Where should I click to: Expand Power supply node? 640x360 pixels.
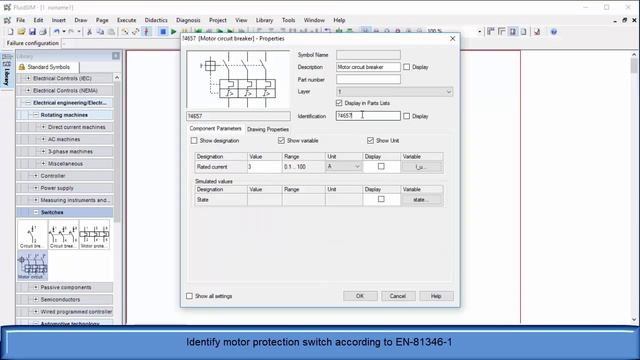tap(36, 188)
